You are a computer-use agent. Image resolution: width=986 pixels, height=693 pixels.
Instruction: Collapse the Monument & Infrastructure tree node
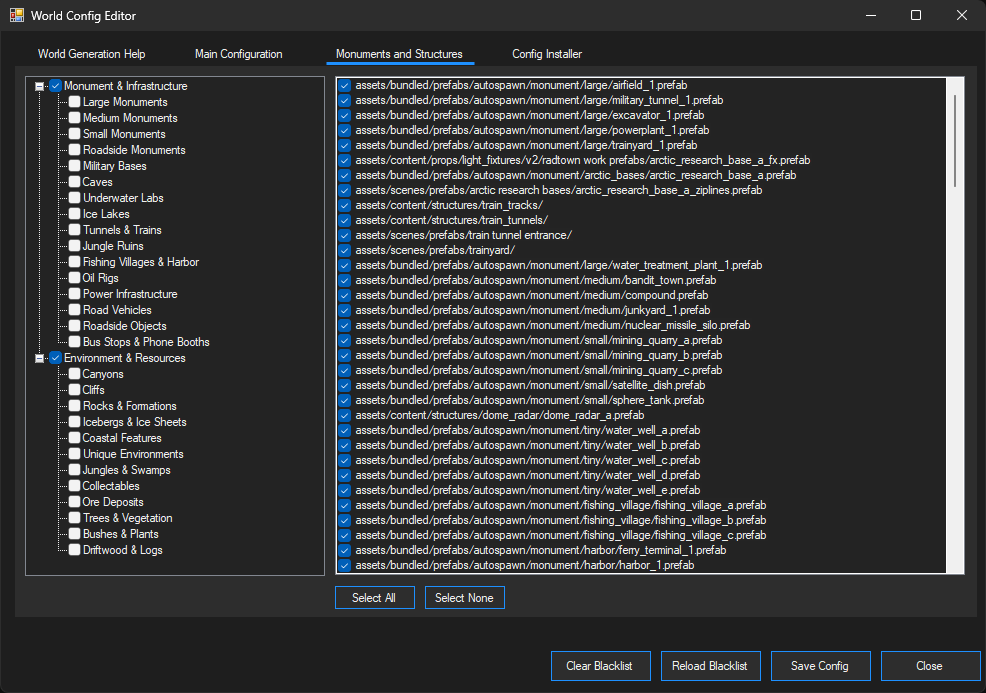(x=38, y=85)
